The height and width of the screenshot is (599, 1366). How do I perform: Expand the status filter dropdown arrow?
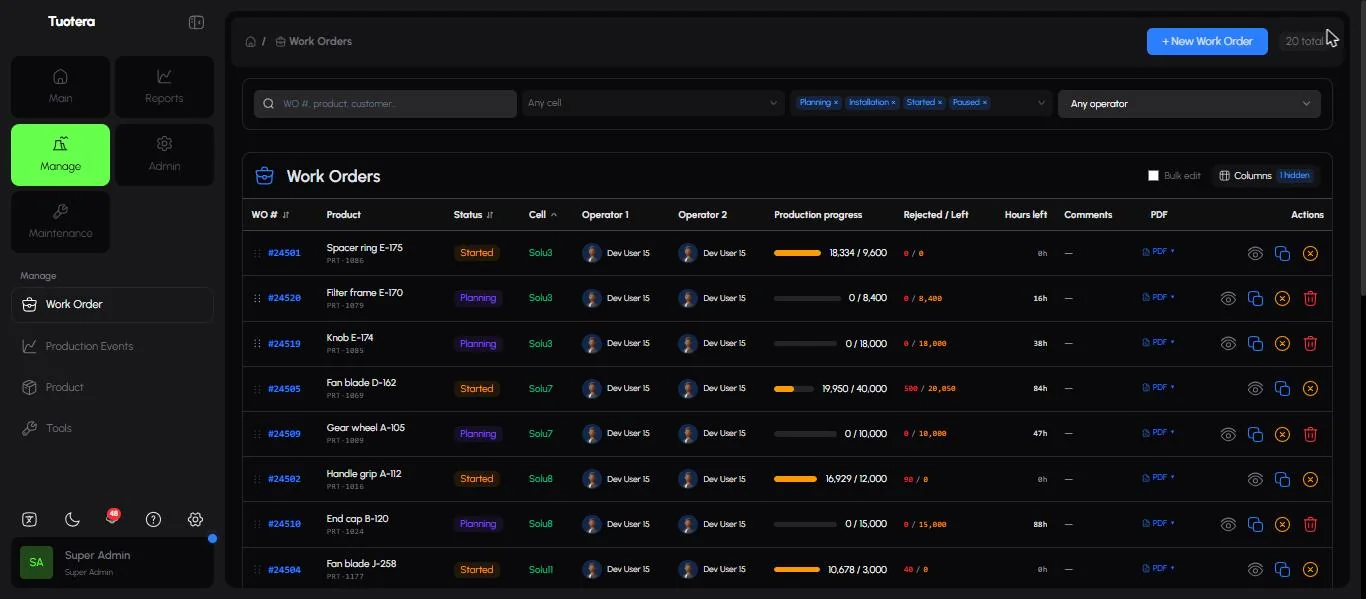point(1041,103)
